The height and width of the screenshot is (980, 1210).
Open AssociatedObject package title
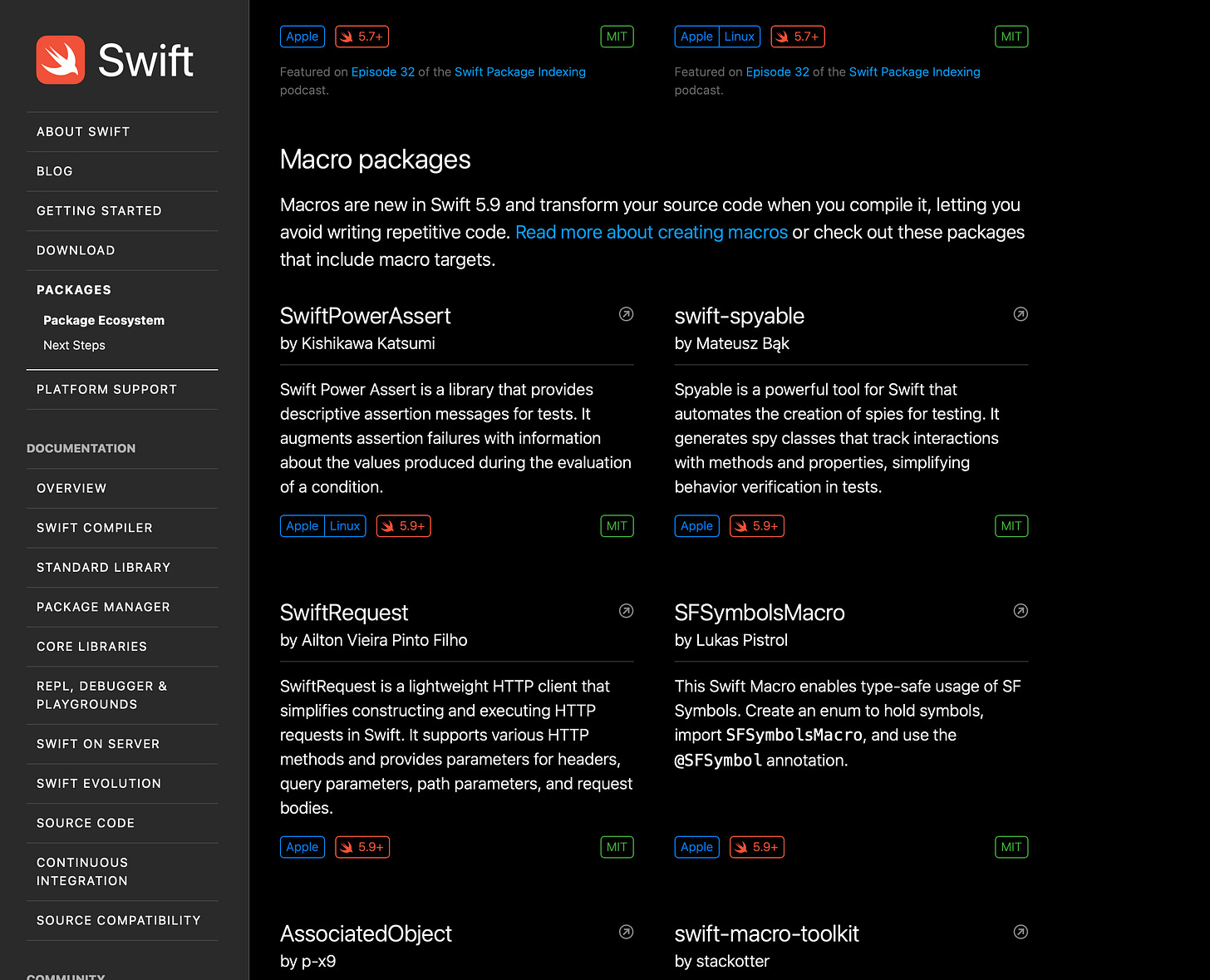click(366, 933)
